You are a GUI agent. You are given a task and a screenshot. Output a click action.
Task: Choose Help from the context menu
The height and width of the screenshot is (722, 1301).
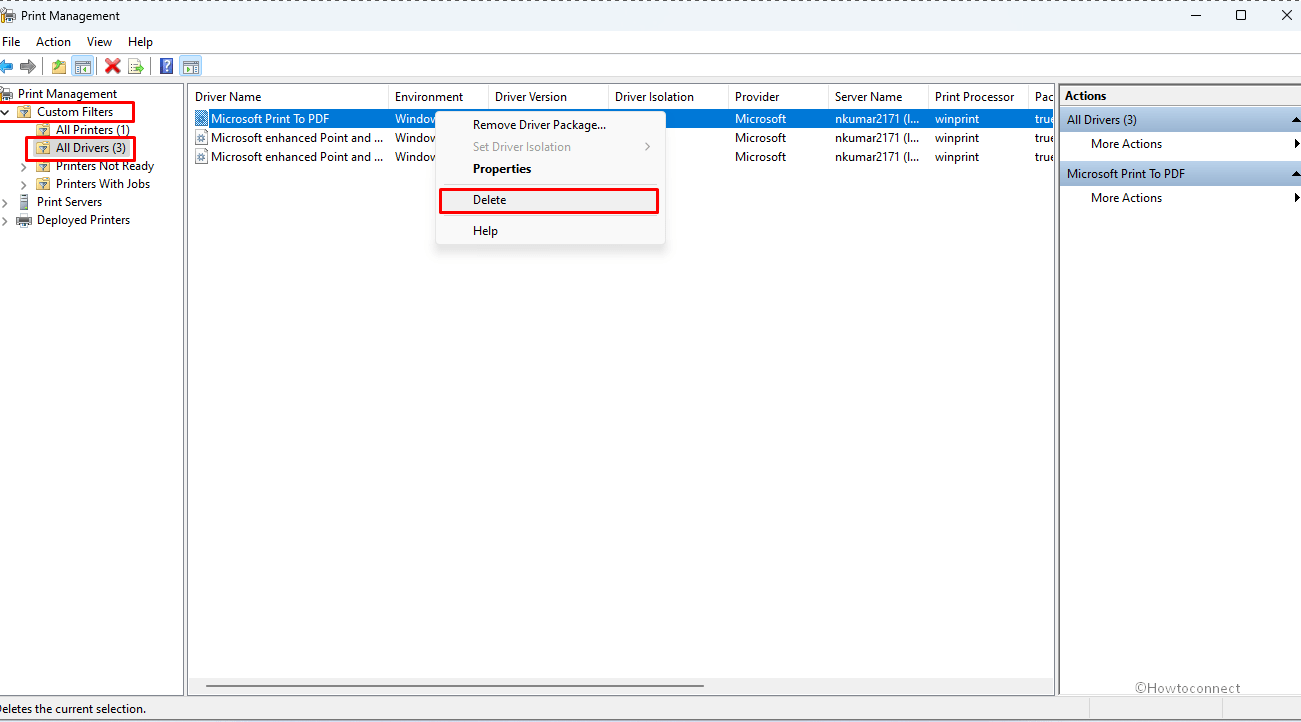point(550,231)
